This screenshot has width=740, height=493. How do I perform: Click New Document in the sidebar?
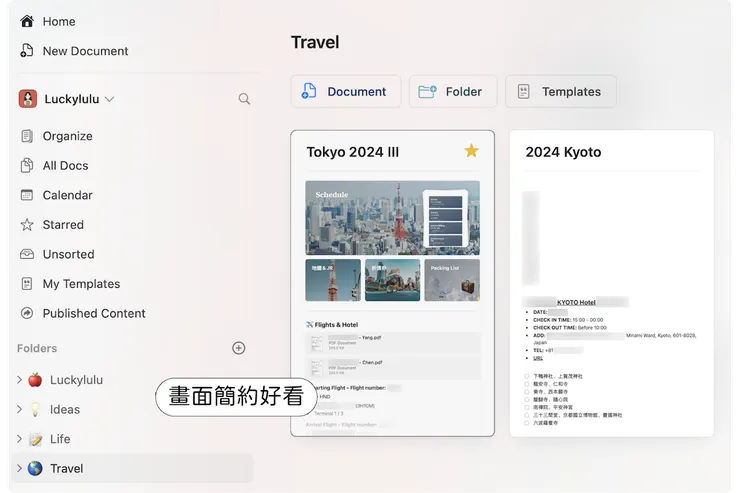[x=85, y=51]
